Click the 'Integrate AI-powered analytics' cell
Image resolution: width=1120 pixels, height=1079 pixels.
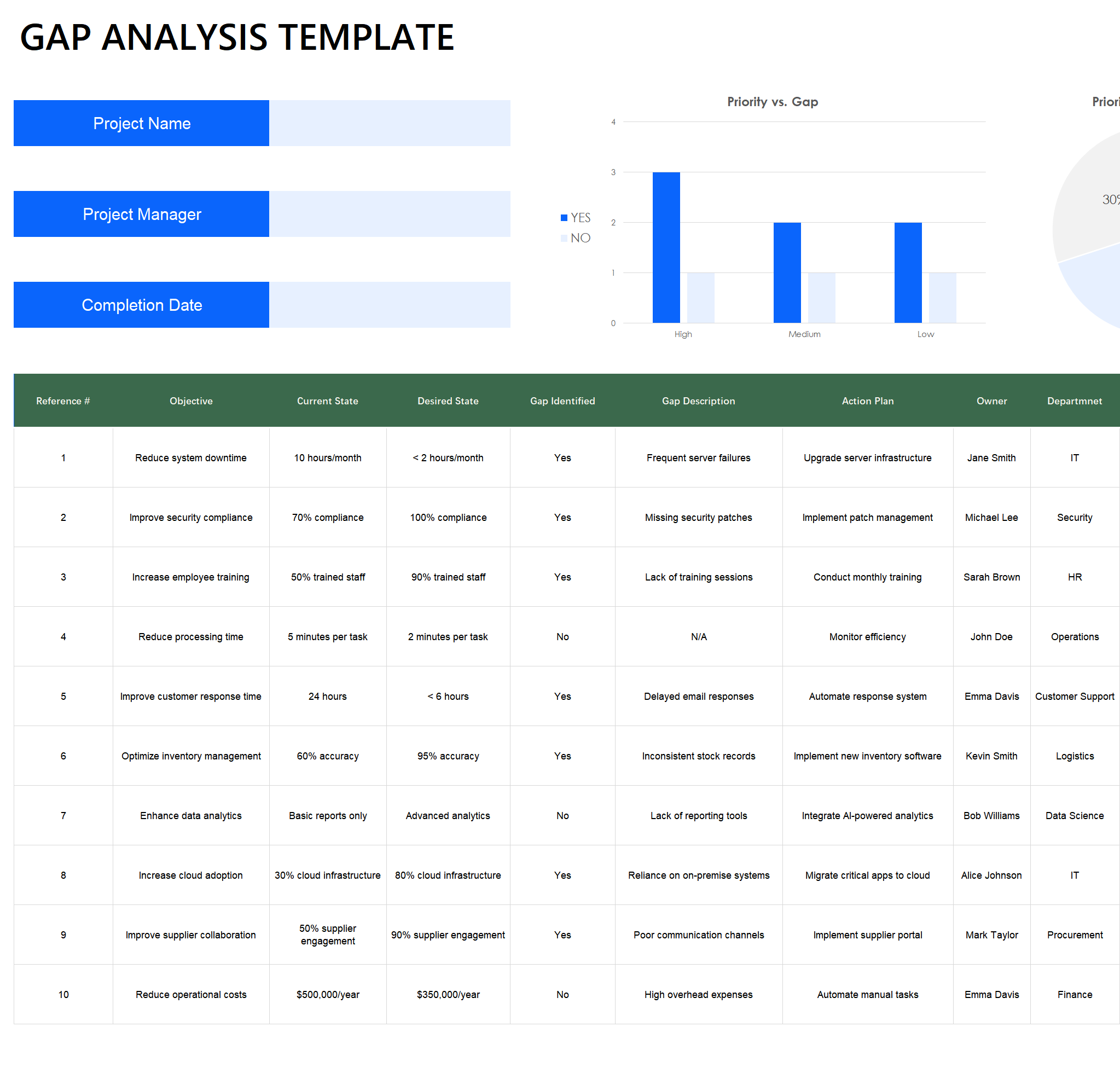pos(867,815)
